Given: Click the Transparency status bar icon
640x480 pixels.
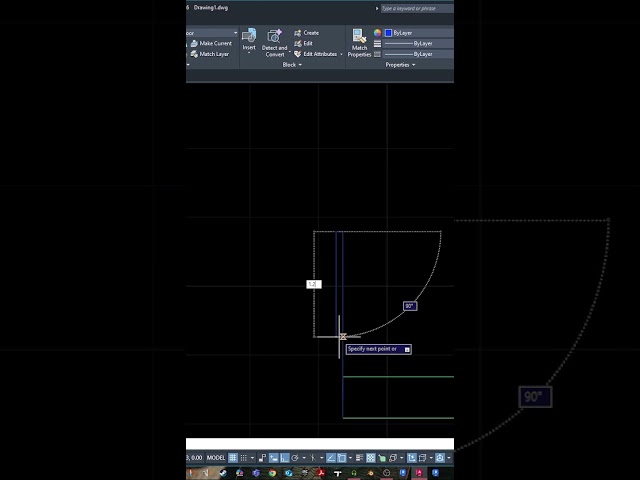Looking at the screenshot, I should [x=371, y=458].
